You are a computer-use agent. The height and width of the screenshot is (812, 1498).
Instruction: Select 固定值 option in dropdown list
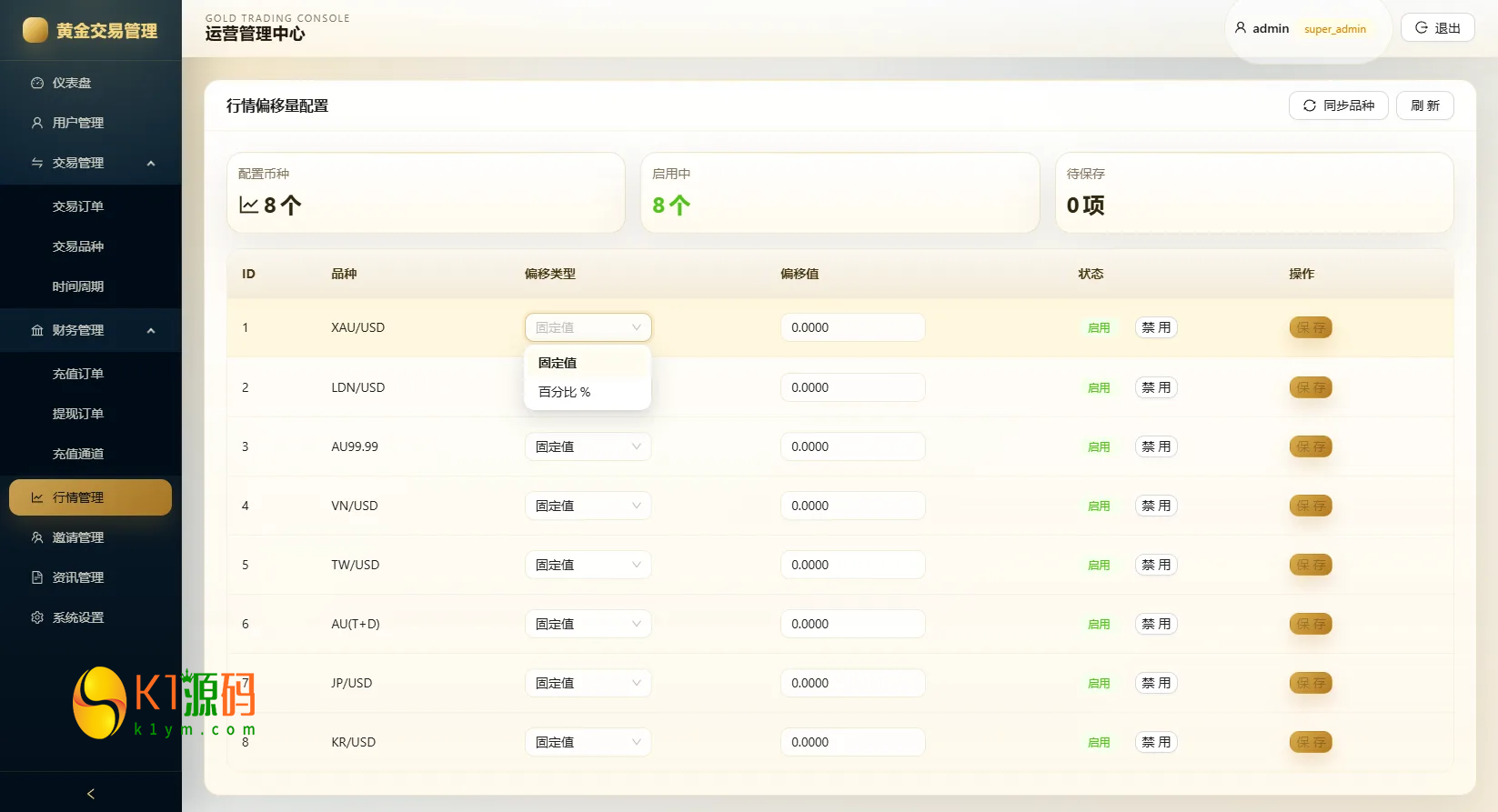(x=588, y=363)
